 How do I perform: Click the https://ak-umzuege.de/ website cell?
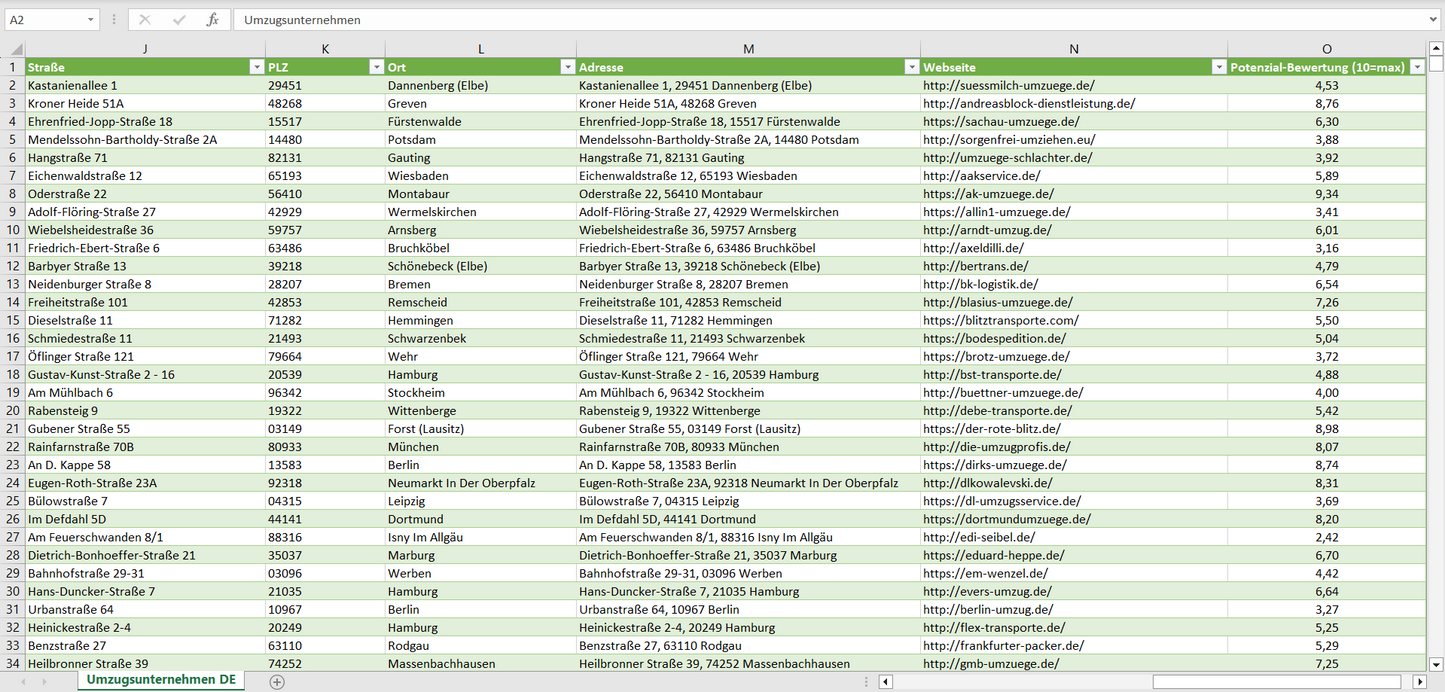(988, 194)
